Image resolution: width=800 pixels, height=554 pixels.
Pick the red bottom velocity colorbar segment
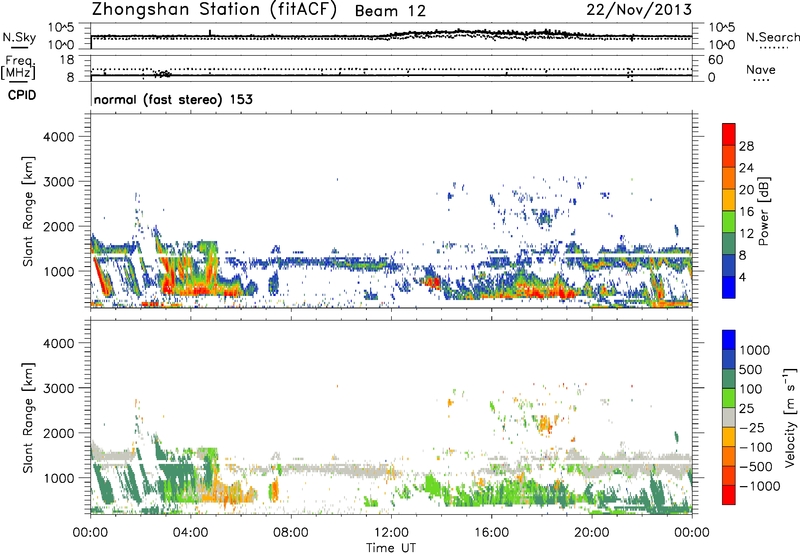729,495
